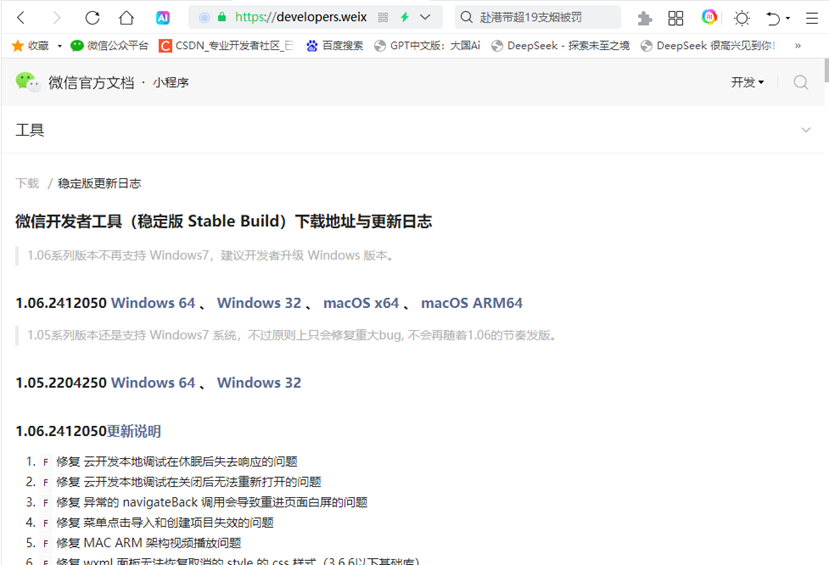Click 微信官方文档 header title
The width and height of the screenshot is (829, 565).
tap(91, 83)
